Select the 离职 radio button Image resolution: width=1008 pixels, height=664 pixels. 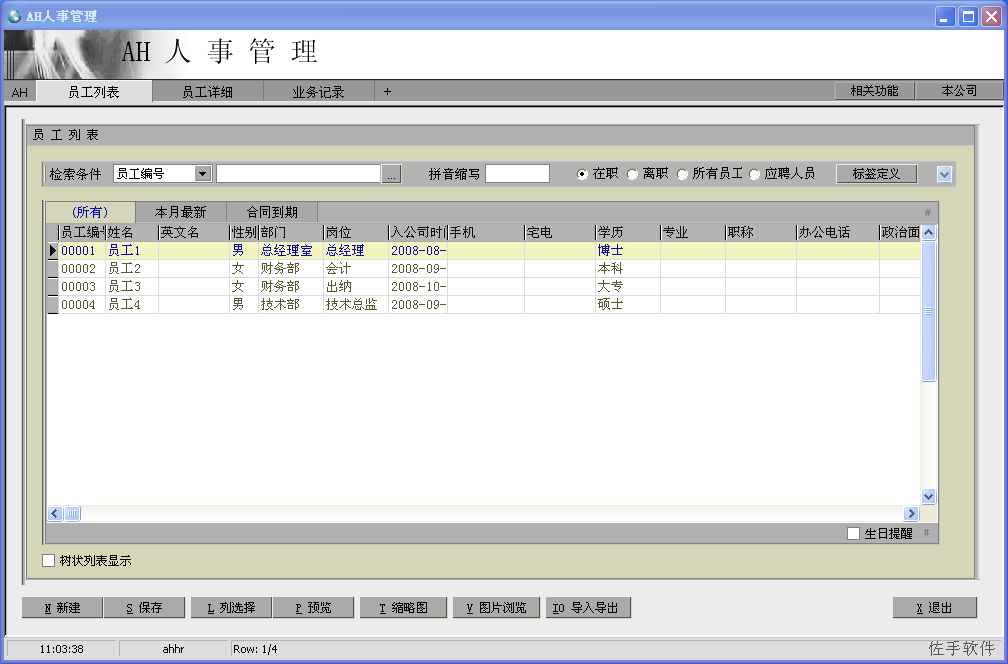[632, 174]
